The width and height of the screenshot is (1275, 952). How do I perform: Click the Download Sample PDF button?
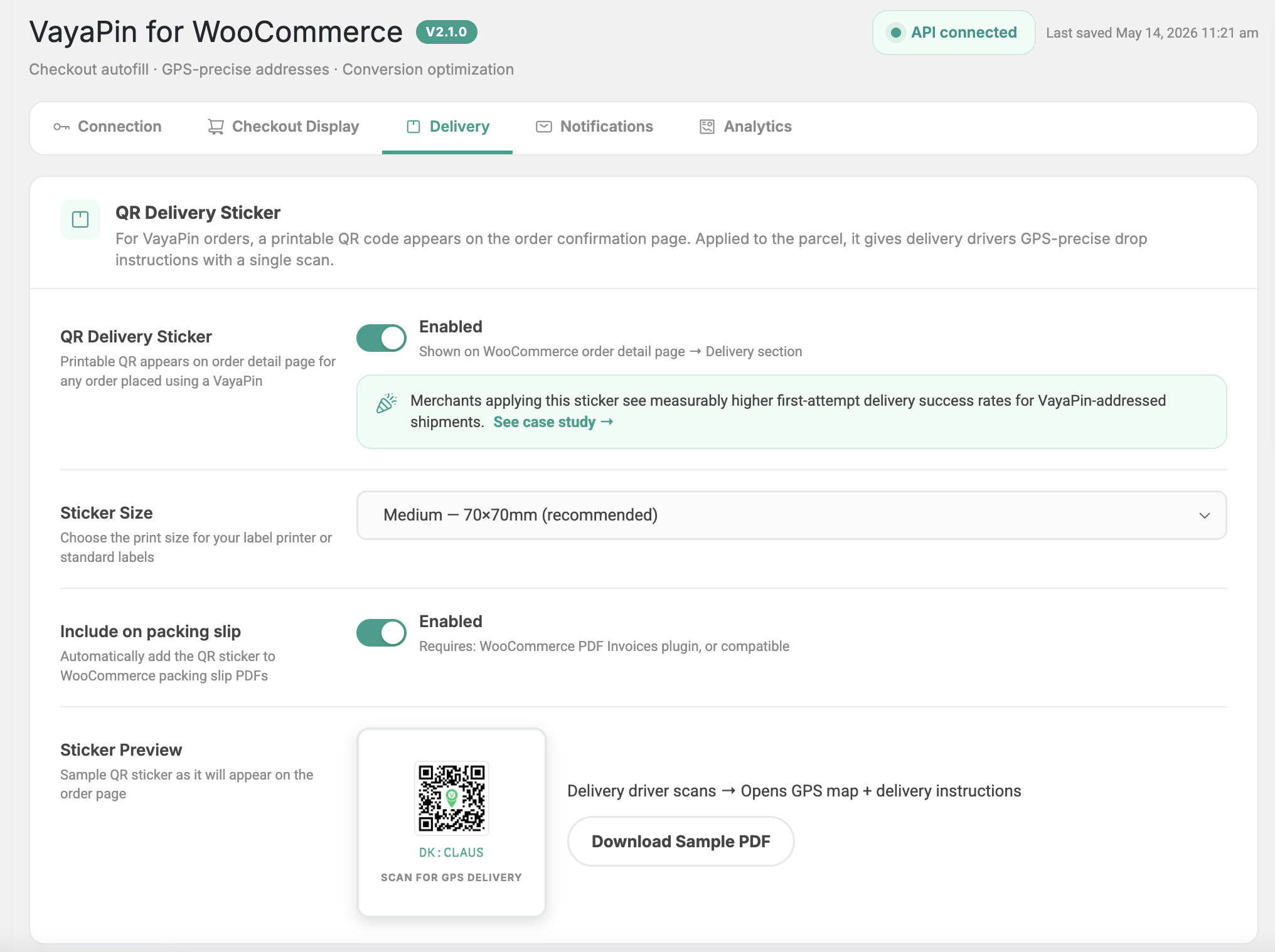pos(681,842)
